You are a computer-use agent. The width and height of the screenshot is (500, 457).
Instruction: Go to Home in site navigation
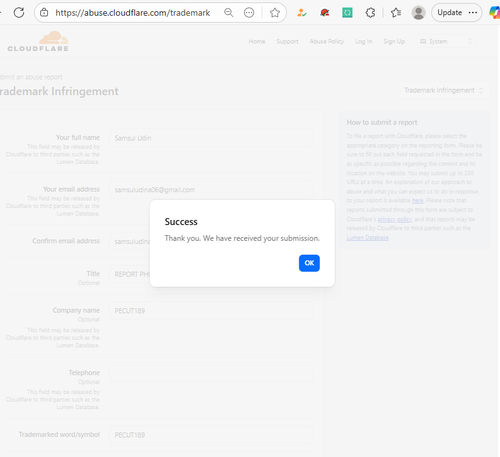257,41
